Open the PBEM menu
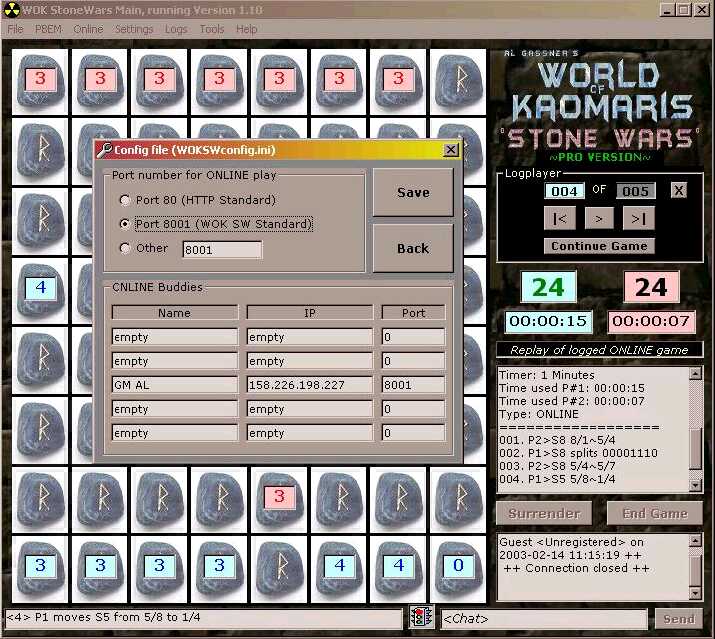The image size is (715, 639). [48, 29]
